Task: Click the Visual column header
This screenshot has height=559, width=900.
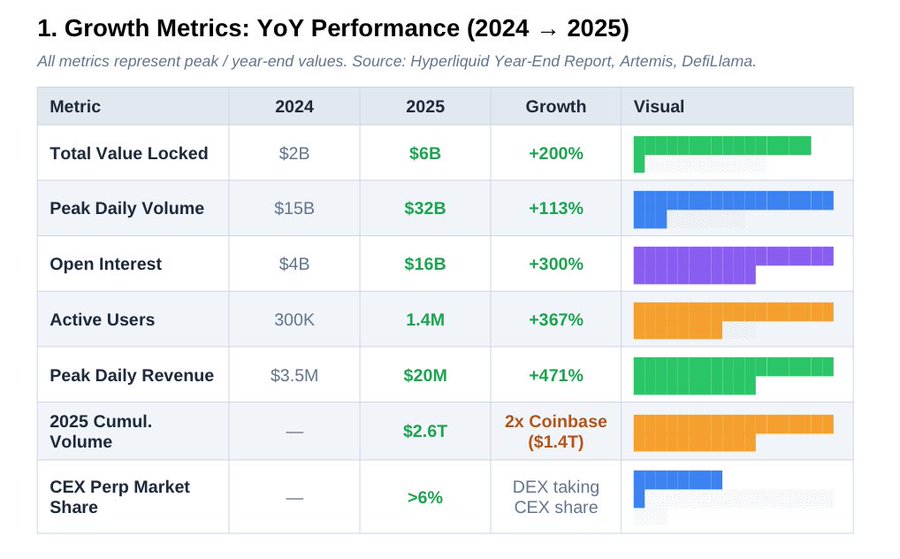Action: coord(659,106)
